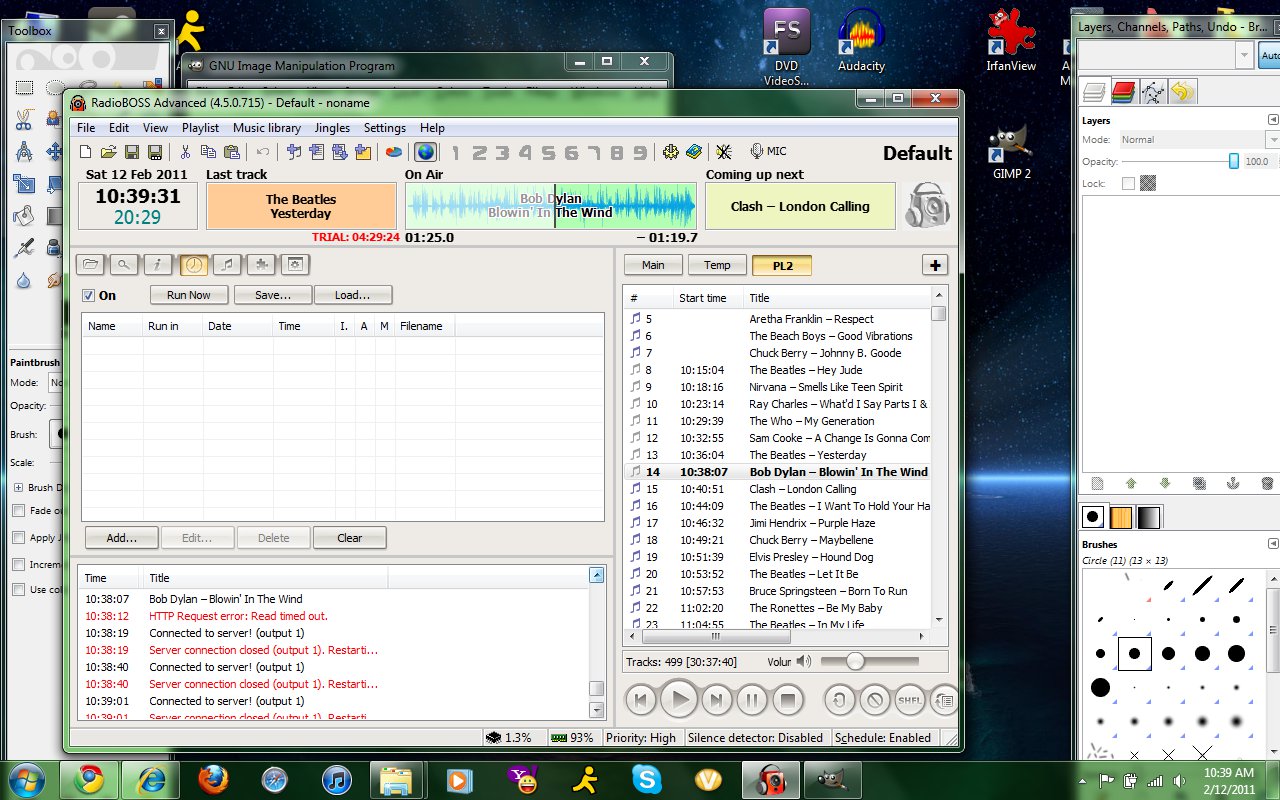Click the On Air waveform progress display
This screenshot has height=800, width=1280.
[x=550, y=206]
